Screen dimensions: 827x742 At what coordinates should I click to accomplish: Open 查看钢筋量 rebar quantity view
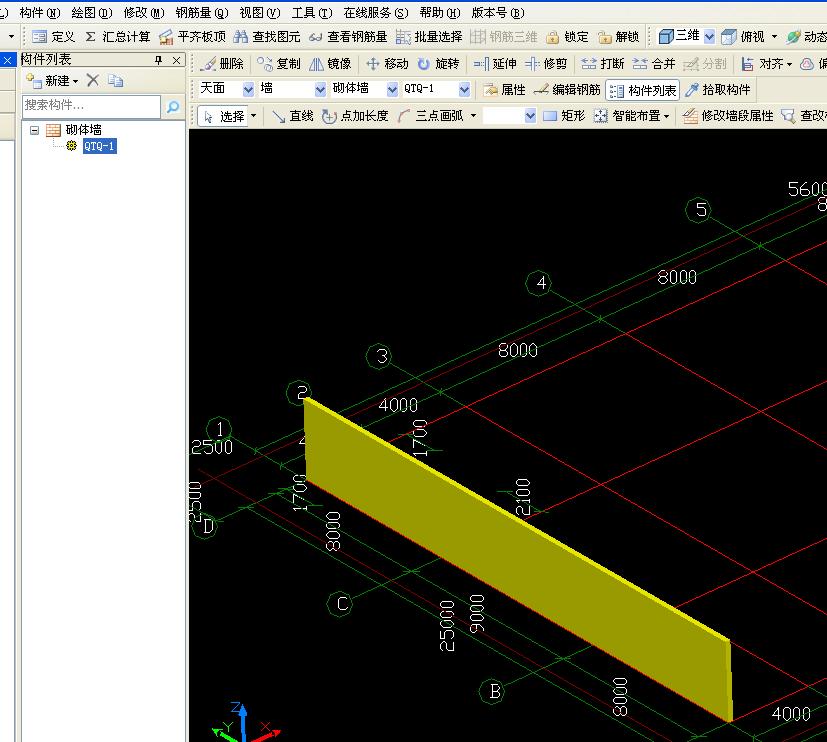point(348,36)
